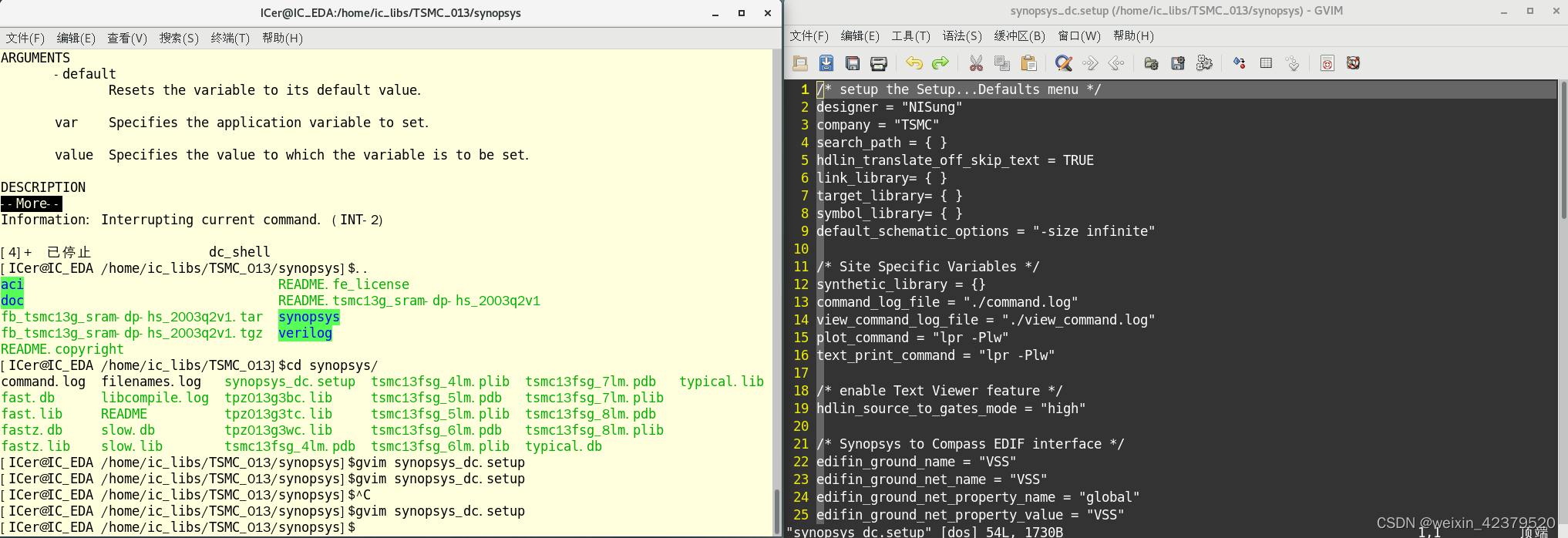The image size is (1568, 538).
Task: Minimize the GVIM window
Action: 1504,12
